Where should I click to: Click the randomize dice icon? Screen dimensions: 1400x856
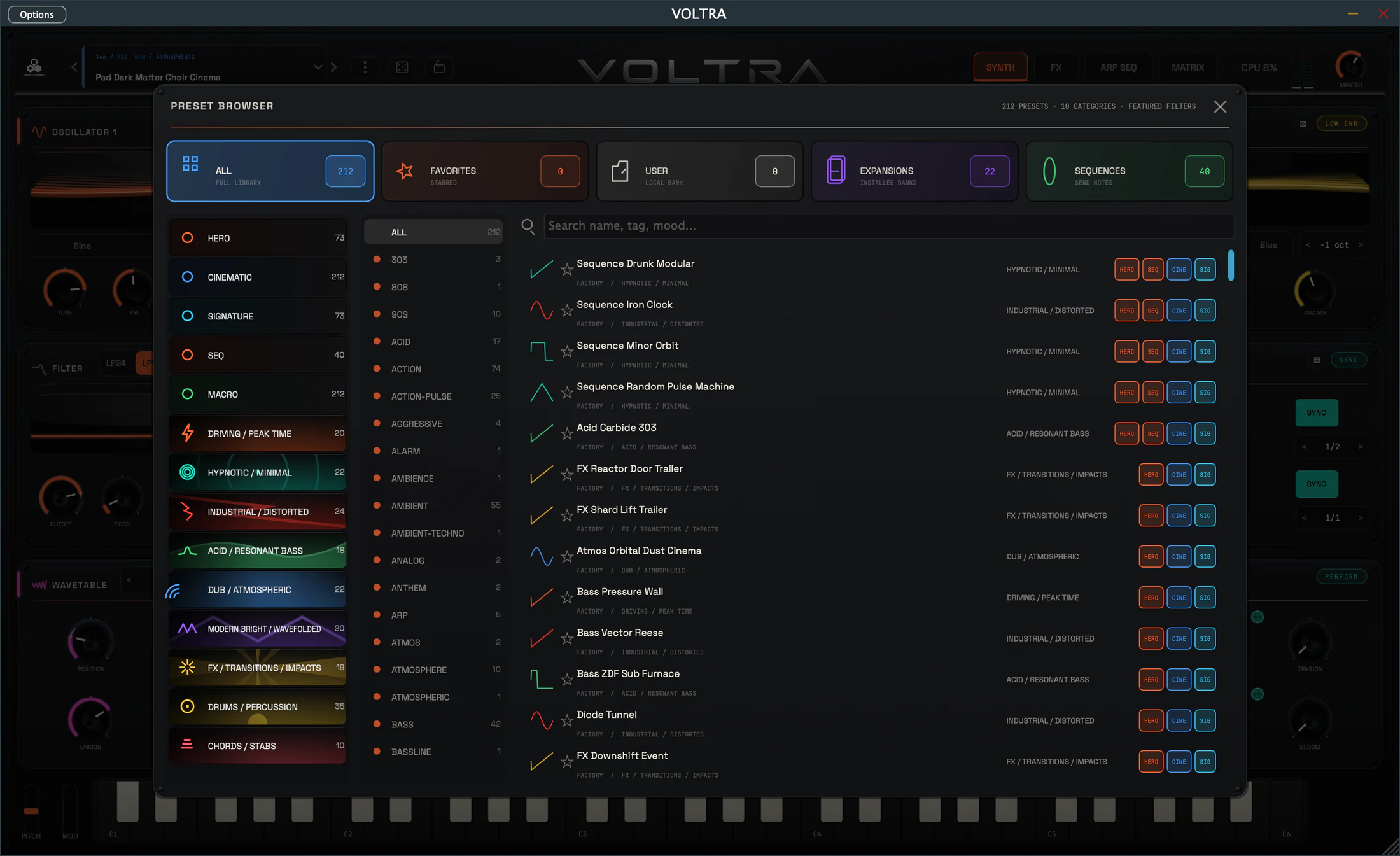[402, 67]
